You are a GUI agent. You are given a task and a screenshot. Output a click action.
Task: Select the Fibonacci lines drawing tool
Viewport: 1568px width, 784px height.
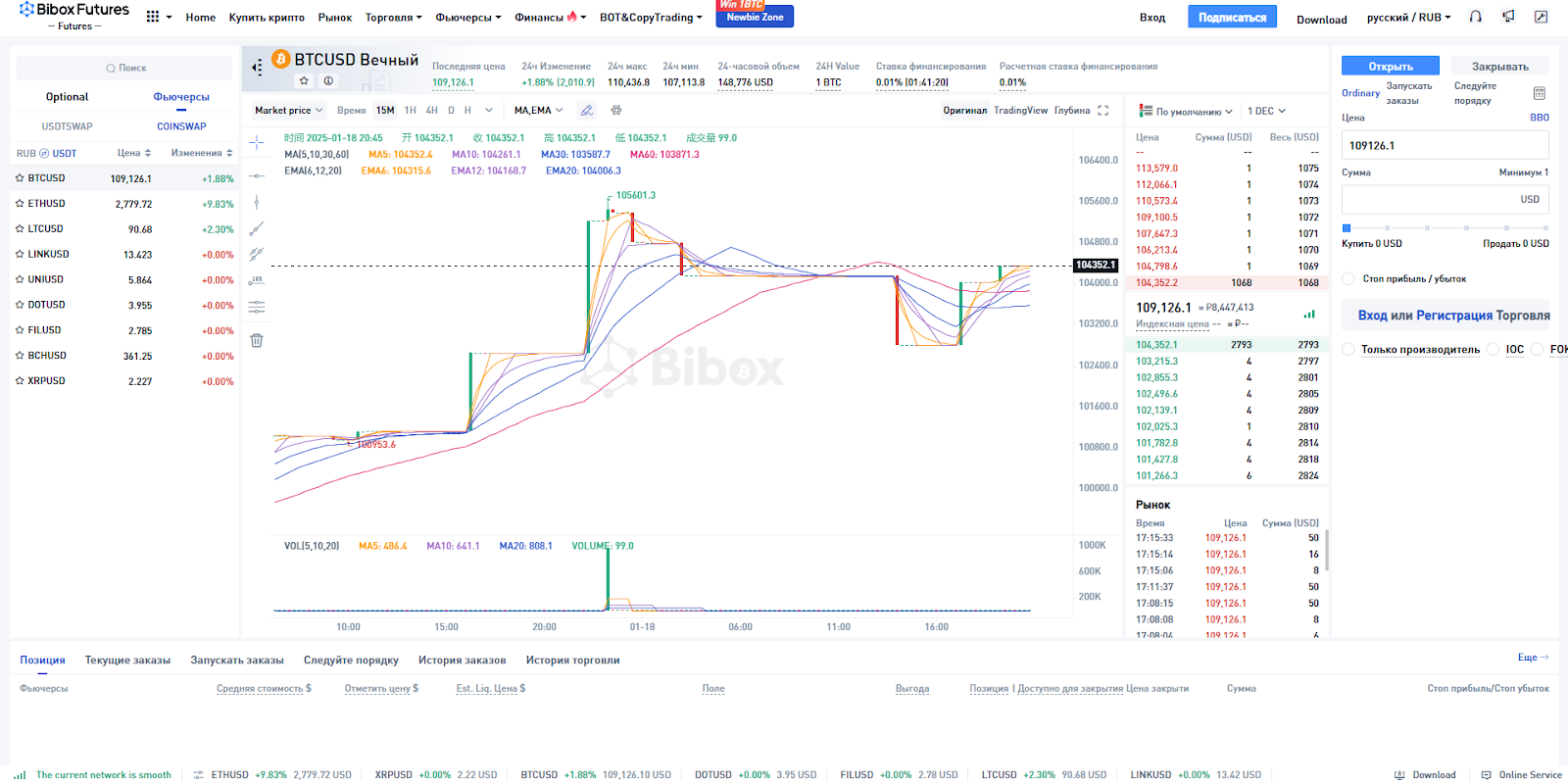coord(257,308)
